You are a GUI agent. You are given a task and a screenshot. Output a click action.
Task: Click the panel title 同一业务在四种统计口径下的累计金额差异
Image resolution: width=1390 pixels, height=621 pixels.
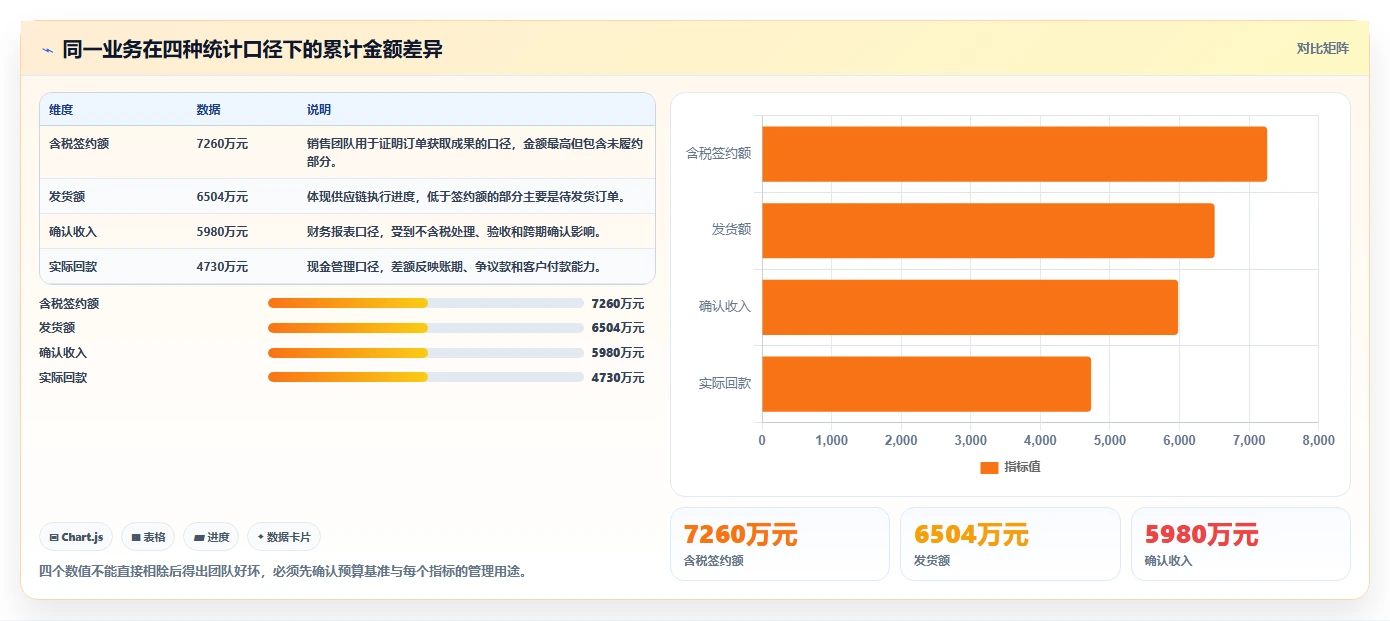252,49
